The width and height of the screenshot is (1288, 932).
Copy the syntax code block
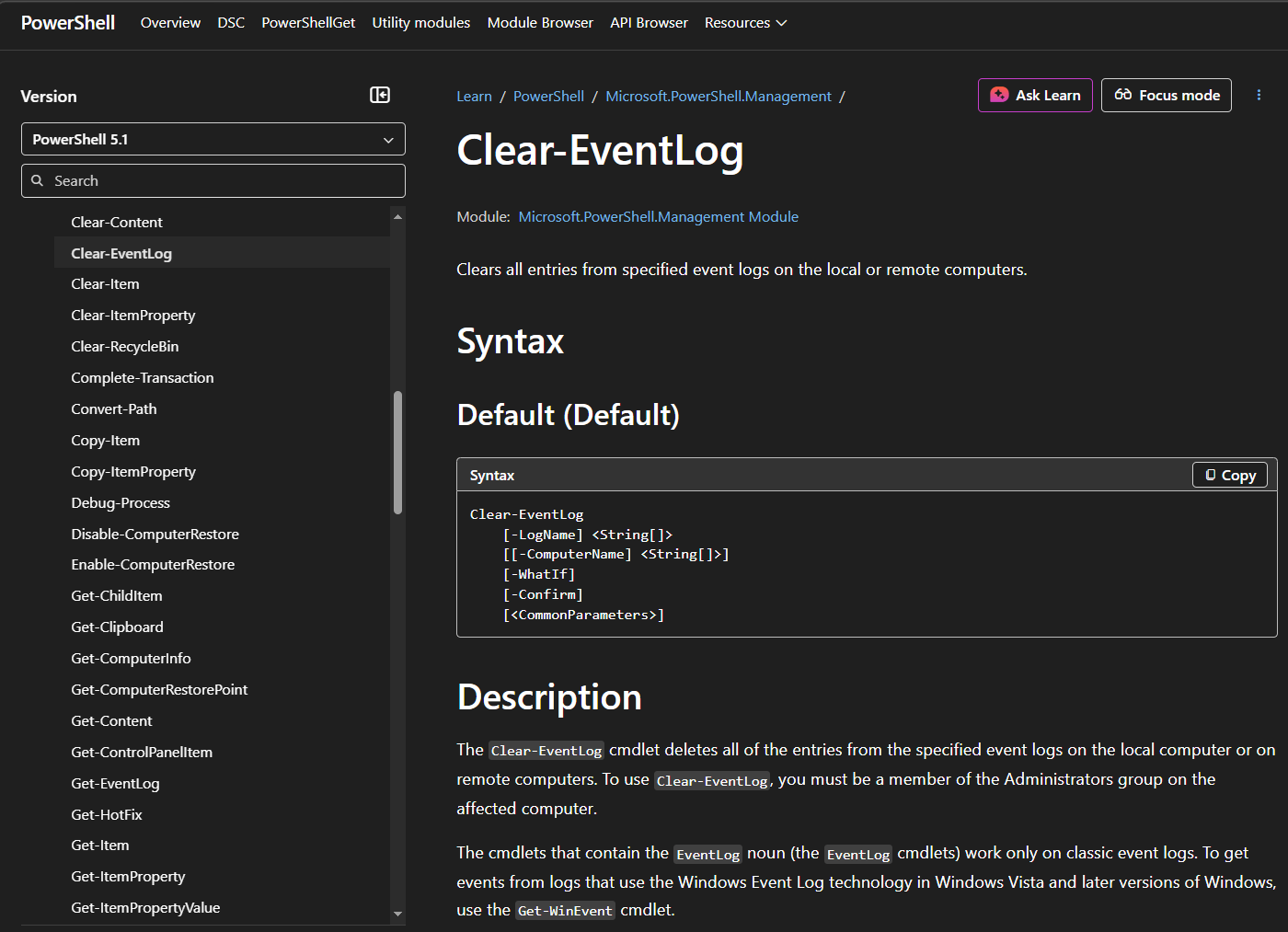[1230, 475]
